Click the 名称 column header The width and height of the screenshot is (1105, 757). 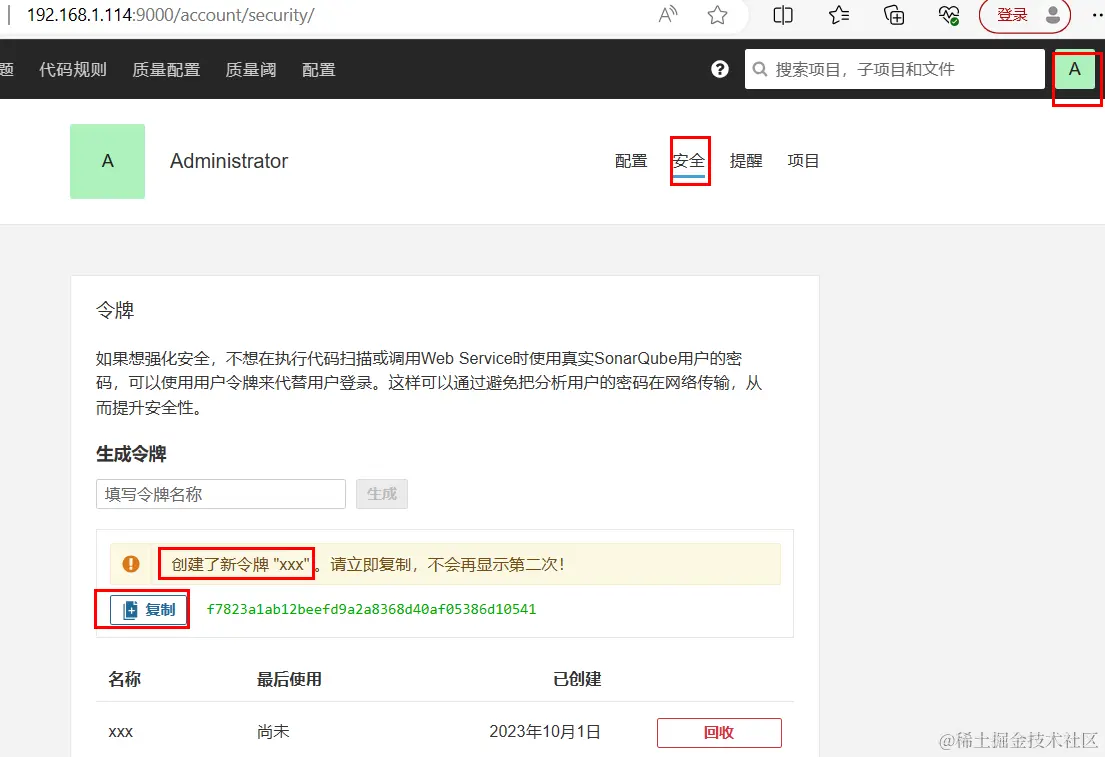[125, 679]
